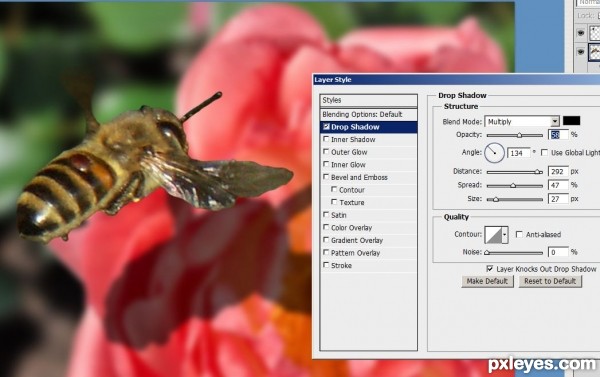Click the Angle dial control
Screen dimensions: 600x377
point(494,153)
